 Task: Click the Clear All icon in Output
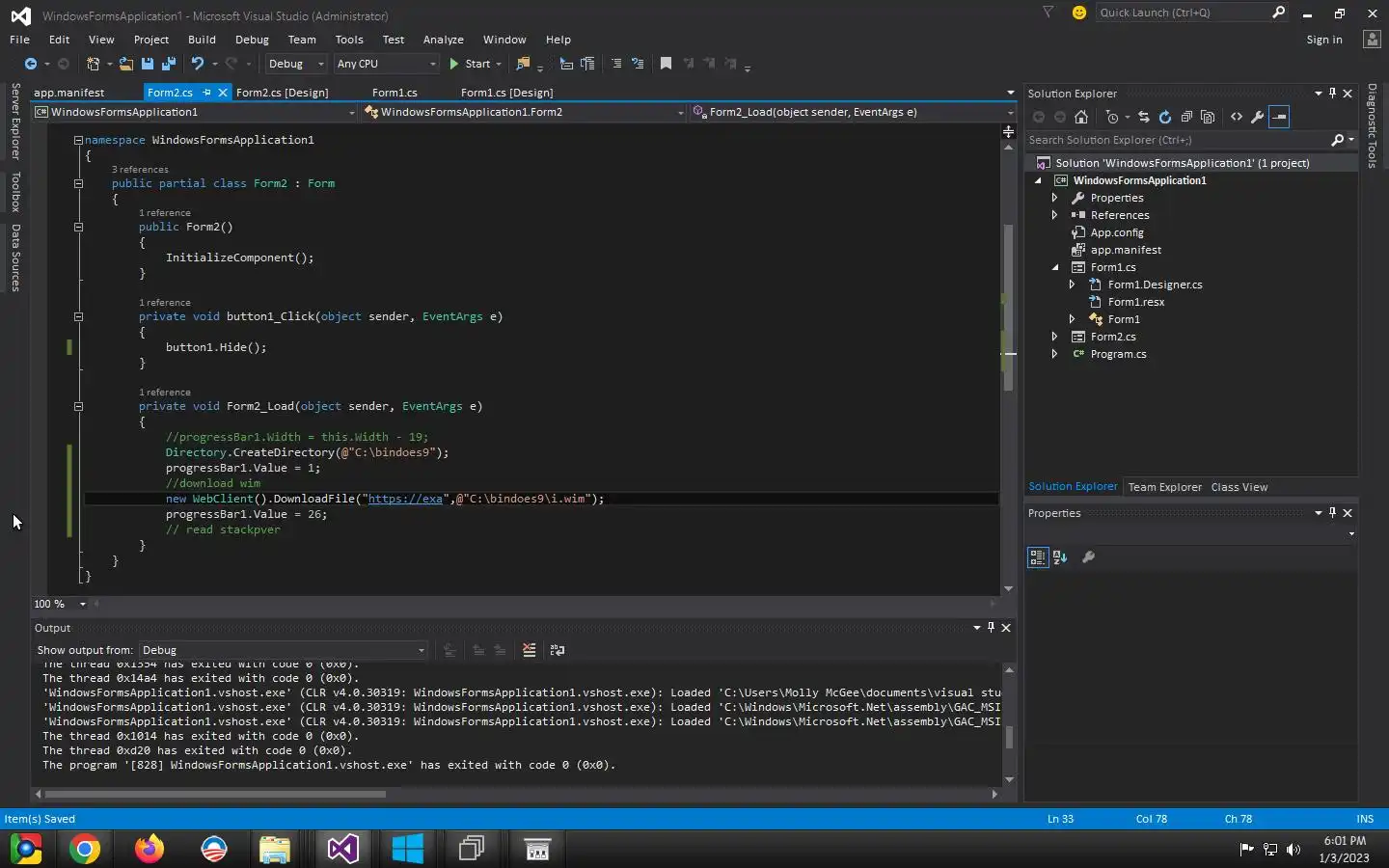click(x=529, y=650)
